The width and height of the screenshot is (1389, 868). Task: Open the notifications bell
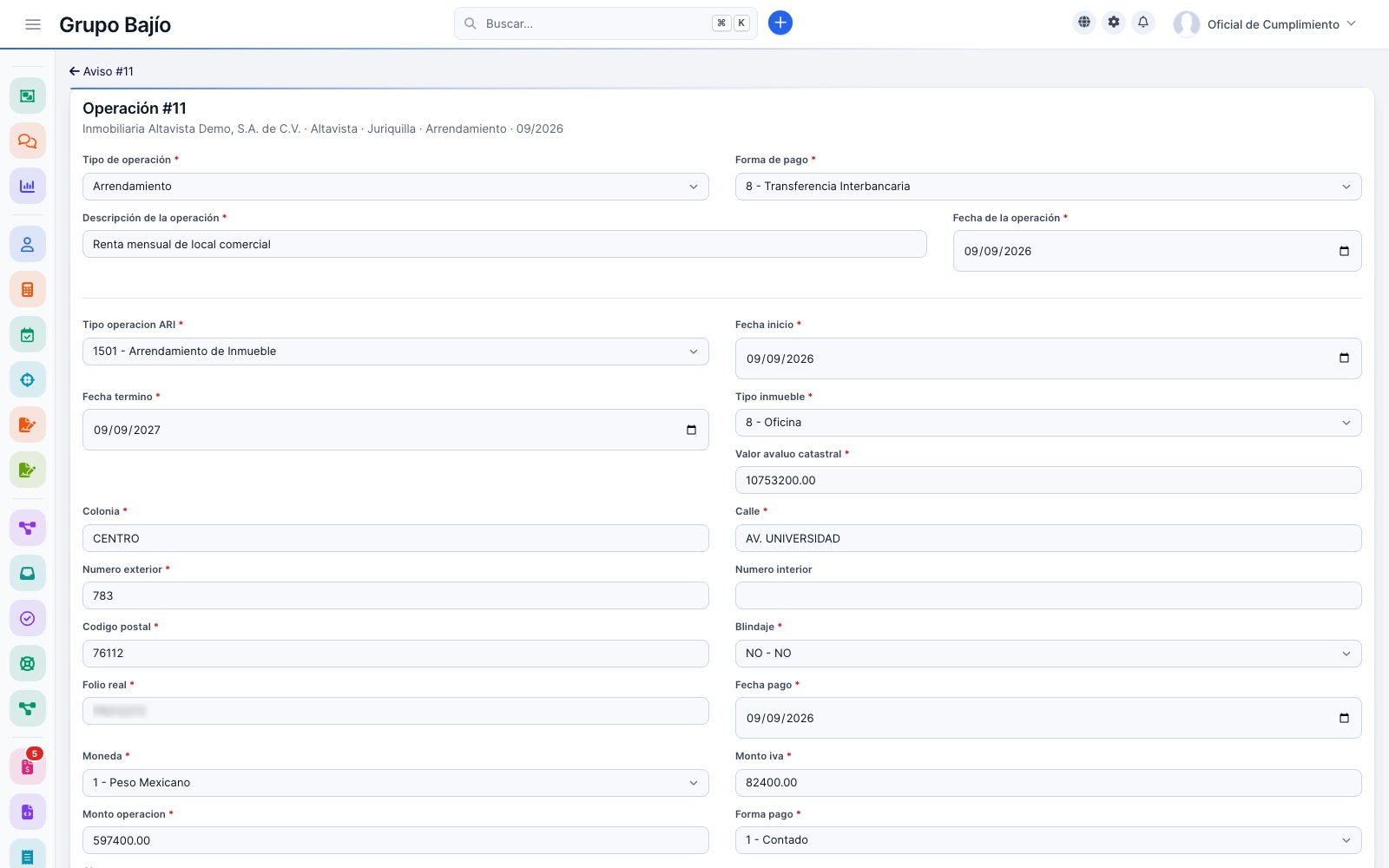[1143, 23]
